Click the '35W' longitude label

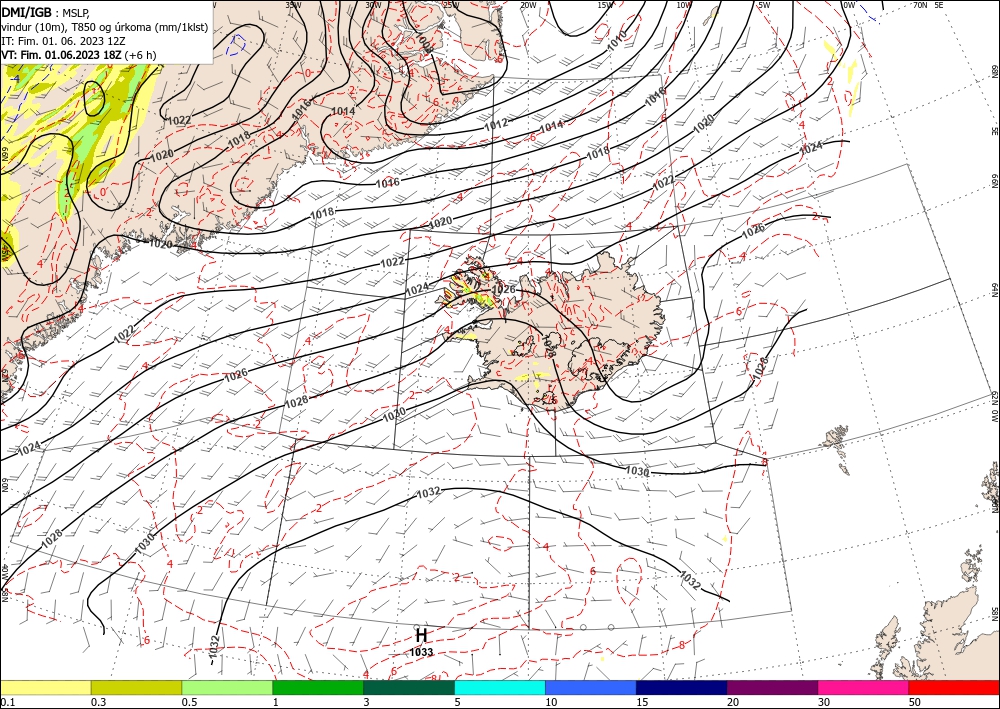pyautogui.click(x=293, y=5)
